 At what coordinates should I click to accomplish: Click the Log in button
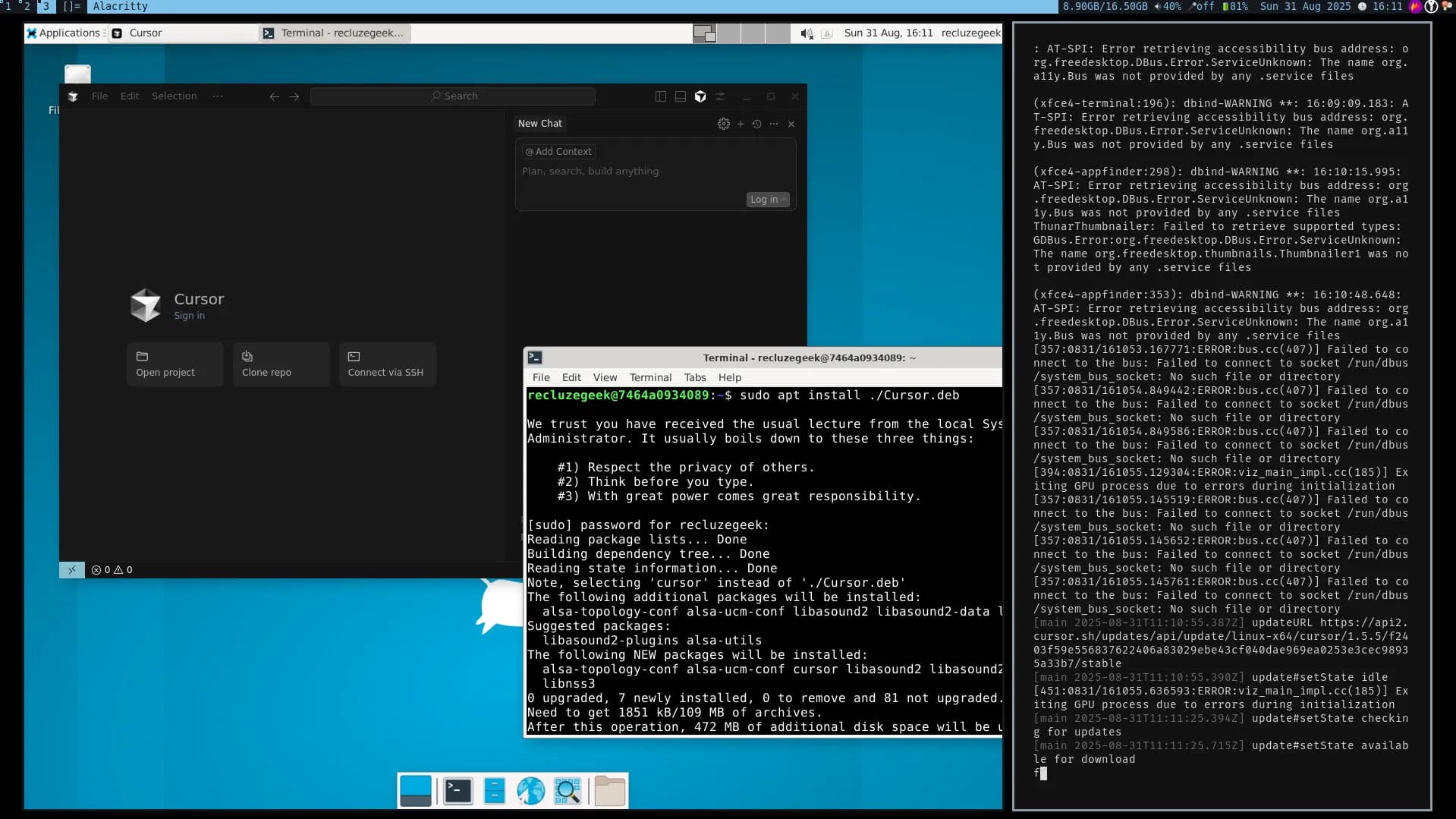click(766, 200)
